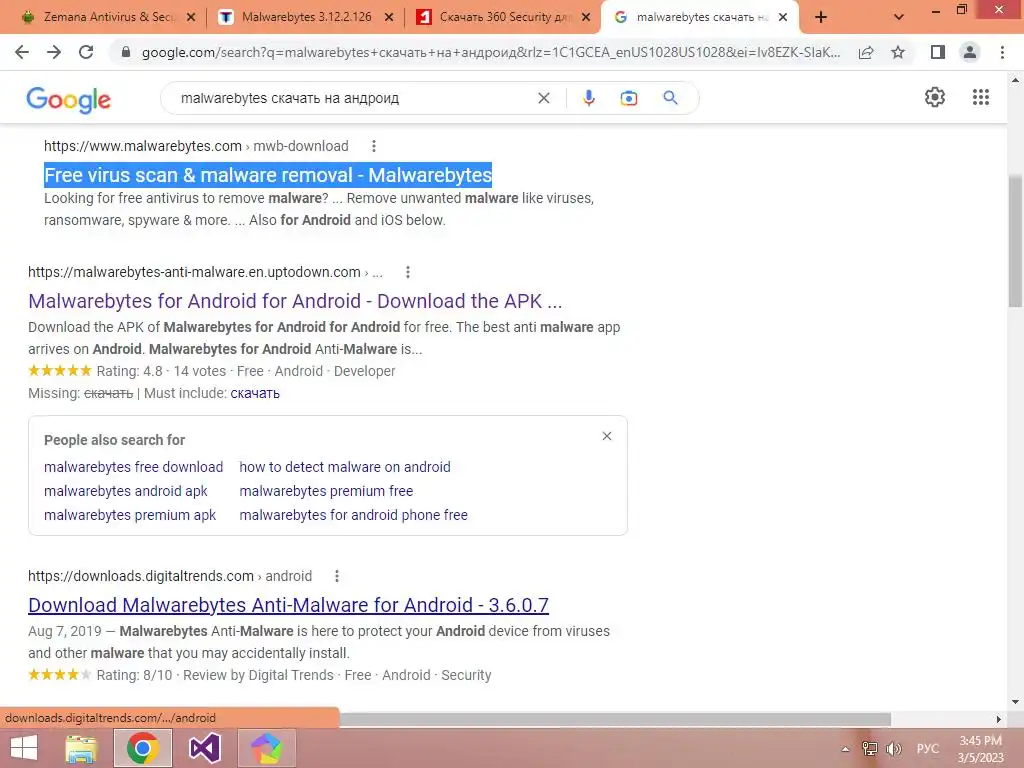Image resolution: width=1024 pixels, height=768 pixels.
Task: Open Malwarebytes for Android APK result
Action: pyautogui.click(x=295, y=301)
